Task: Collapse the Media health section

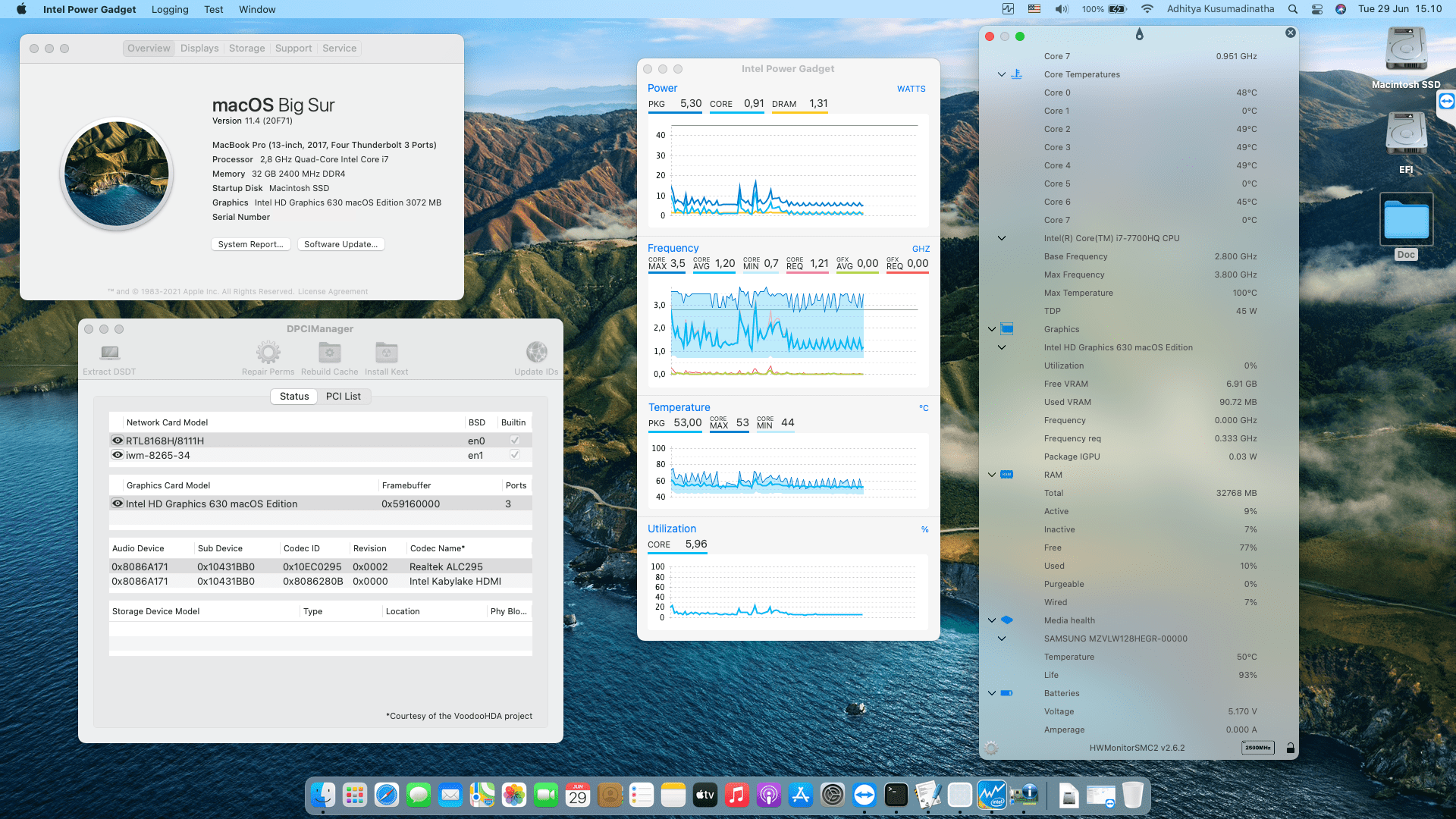Action: point(992,620)
